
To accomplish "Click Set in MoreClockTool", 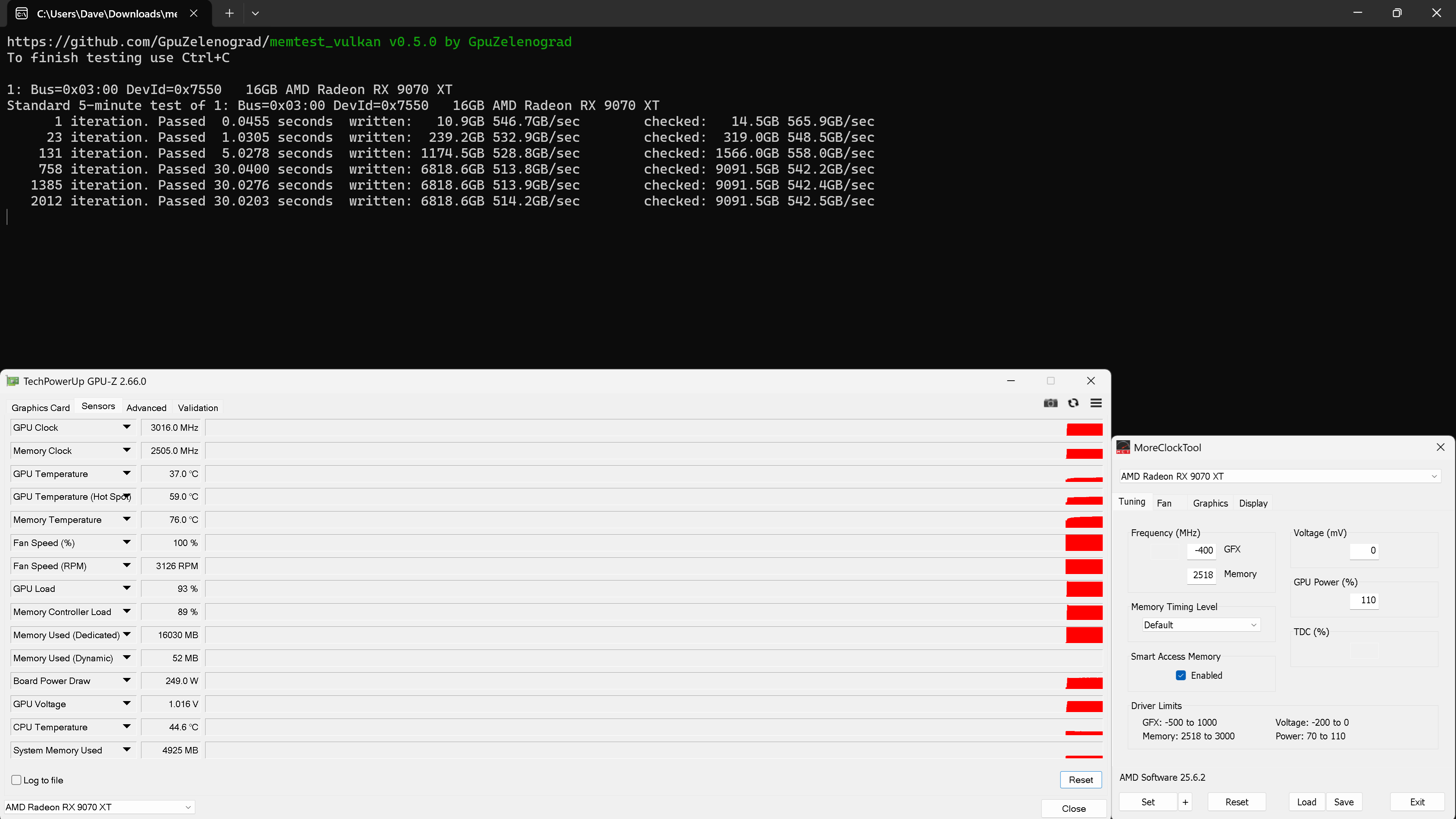I will pos(1148,802).
